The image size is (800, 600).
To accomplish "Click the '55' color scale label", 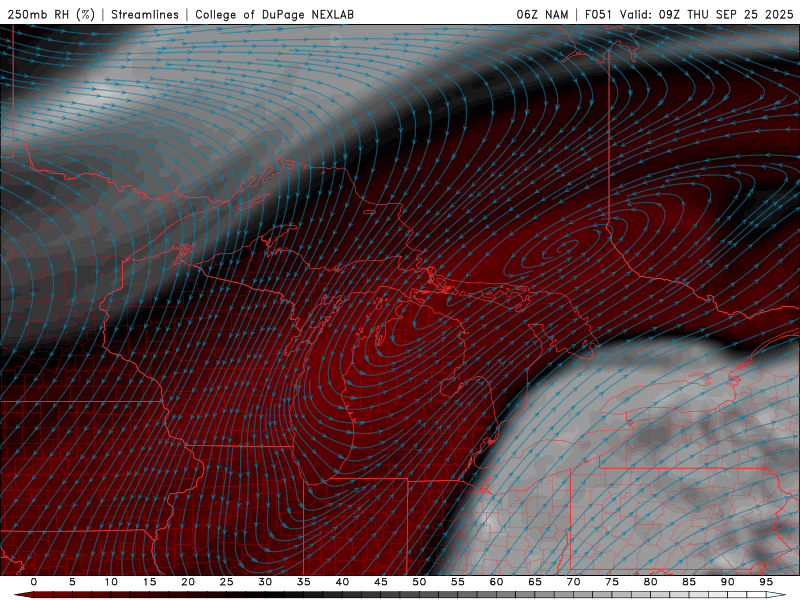I will pos(458,582).
